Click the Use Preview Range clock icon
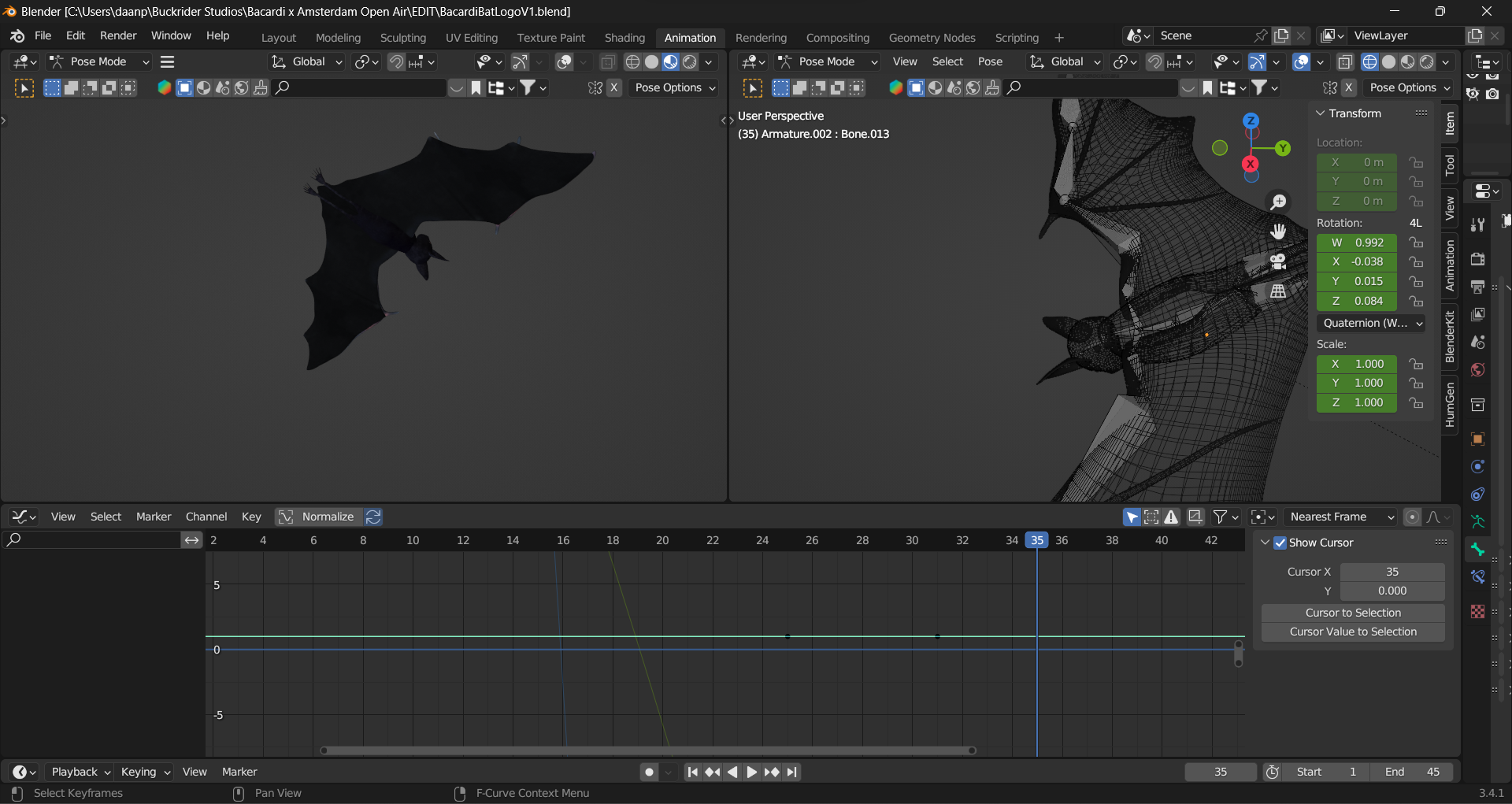 click(1272, 772)
